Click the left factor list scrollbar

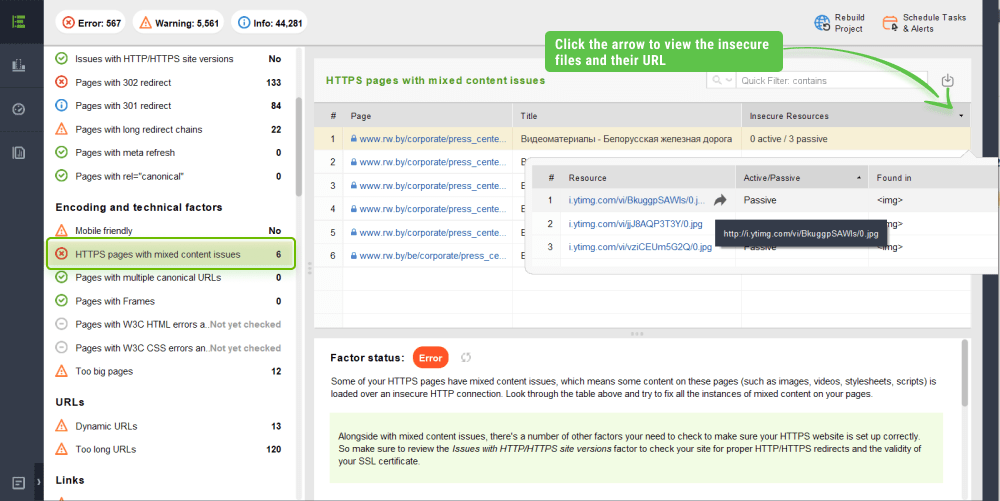click(x=298, y=147)
